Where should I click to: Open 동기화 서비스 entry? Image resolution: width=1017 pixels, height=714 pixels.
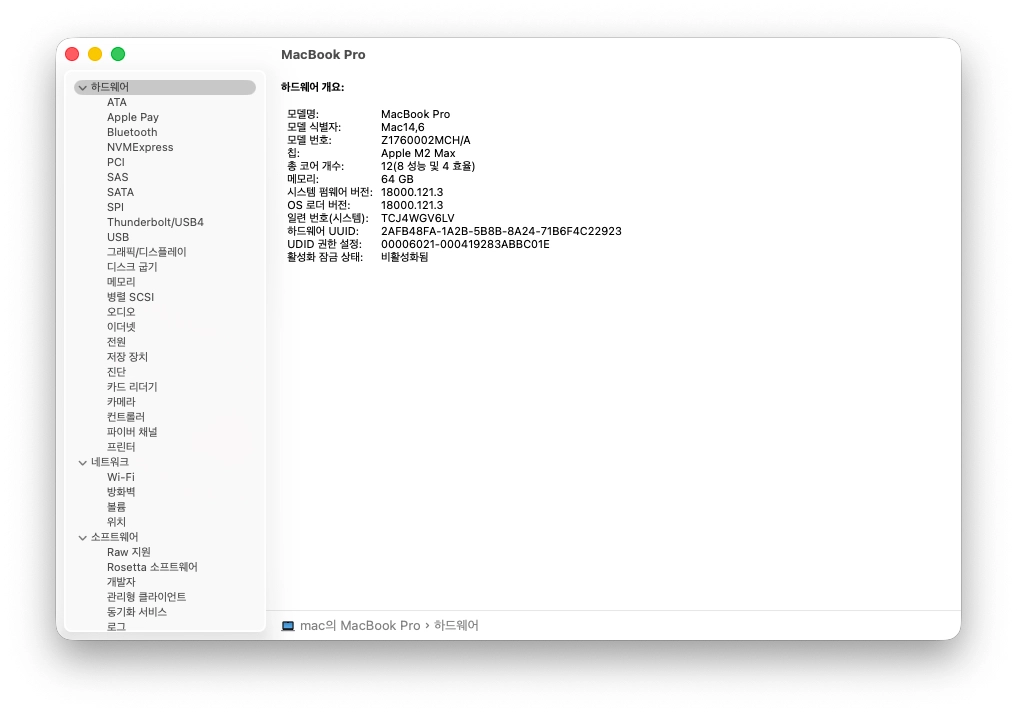[x=137, y=612]
